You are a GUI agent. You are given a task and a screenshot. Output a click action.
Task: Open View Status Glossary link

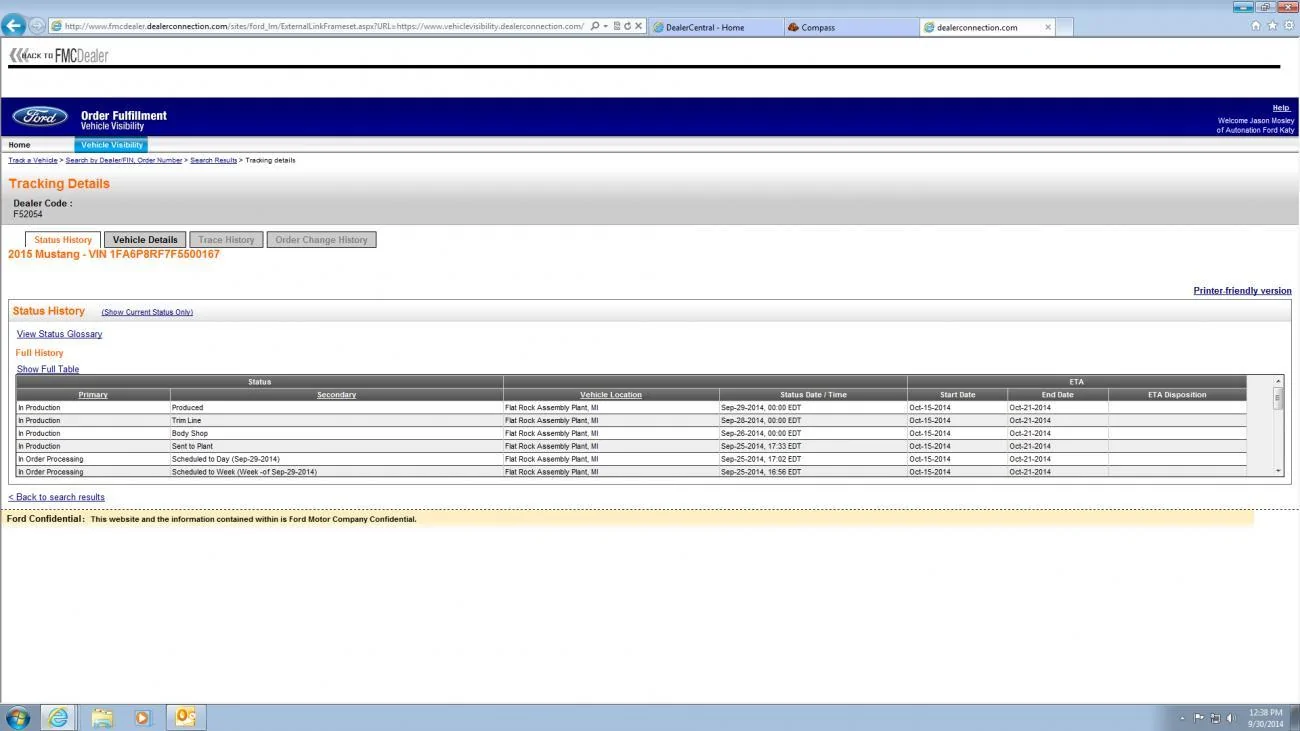[x=59, y=334]
